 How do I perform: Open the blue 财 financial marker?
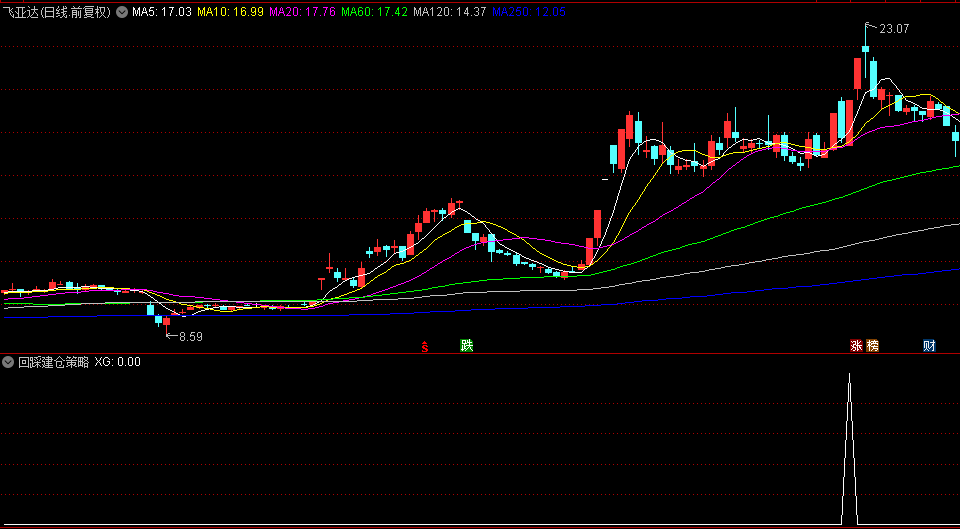point(929,346)
